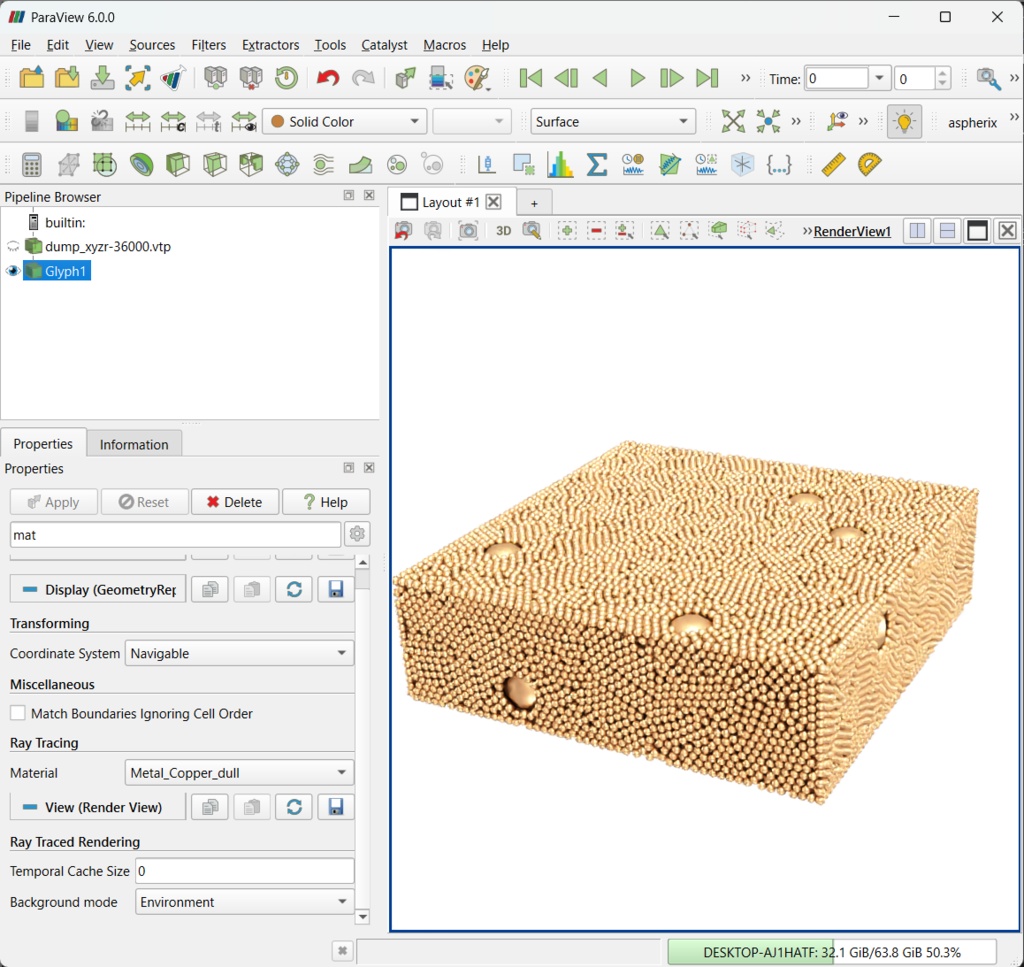This screenshot has height=967, width=1024.
Task: Change the Background mode from Environment
Action: pos(243,902)
